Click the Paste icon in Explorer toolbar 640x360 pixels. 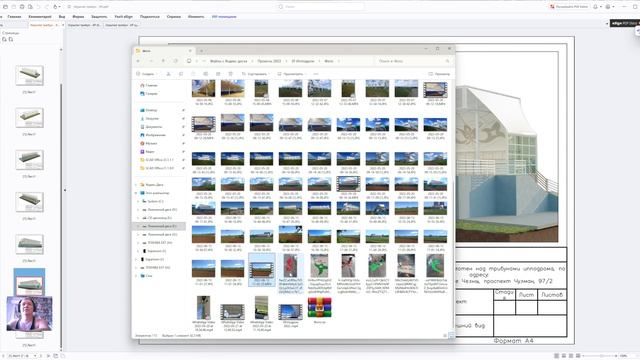(x=193, y=74)
